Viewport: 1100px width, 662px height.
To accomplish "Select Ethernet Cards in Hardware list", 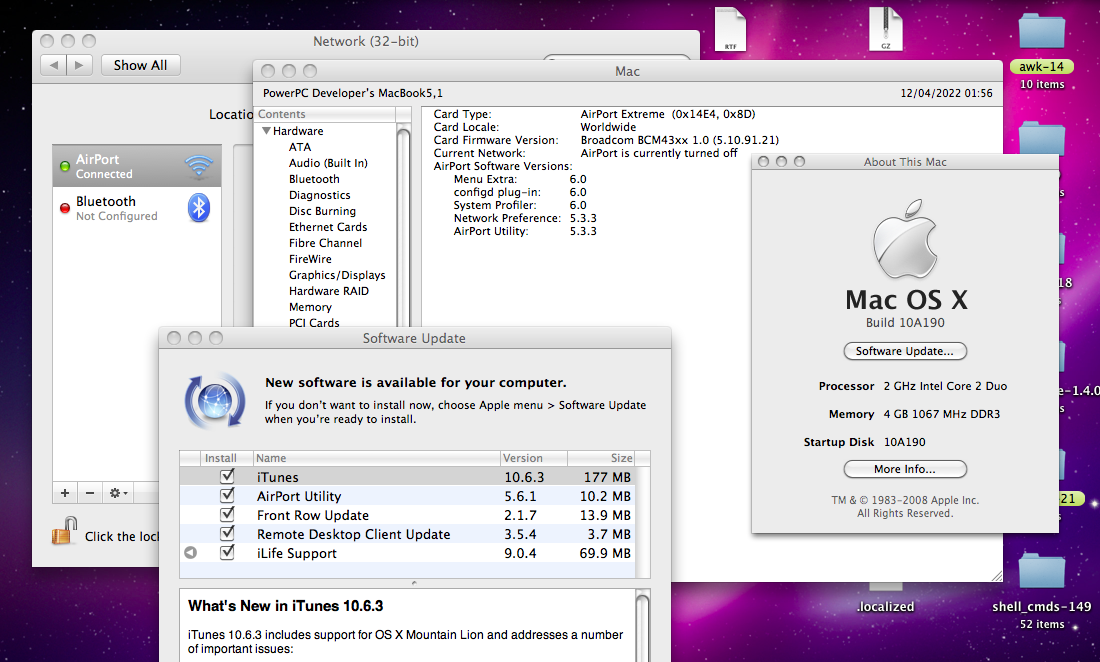I will (328, 227).
